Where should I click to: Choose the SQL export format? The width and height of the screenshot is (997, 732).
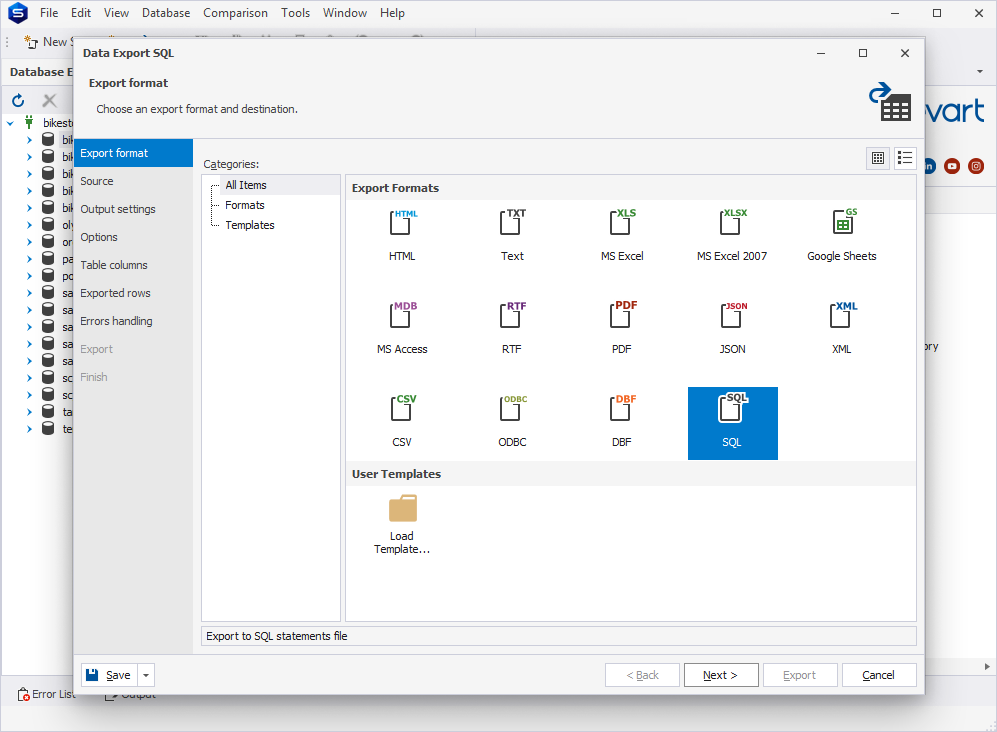pos(732,423)
